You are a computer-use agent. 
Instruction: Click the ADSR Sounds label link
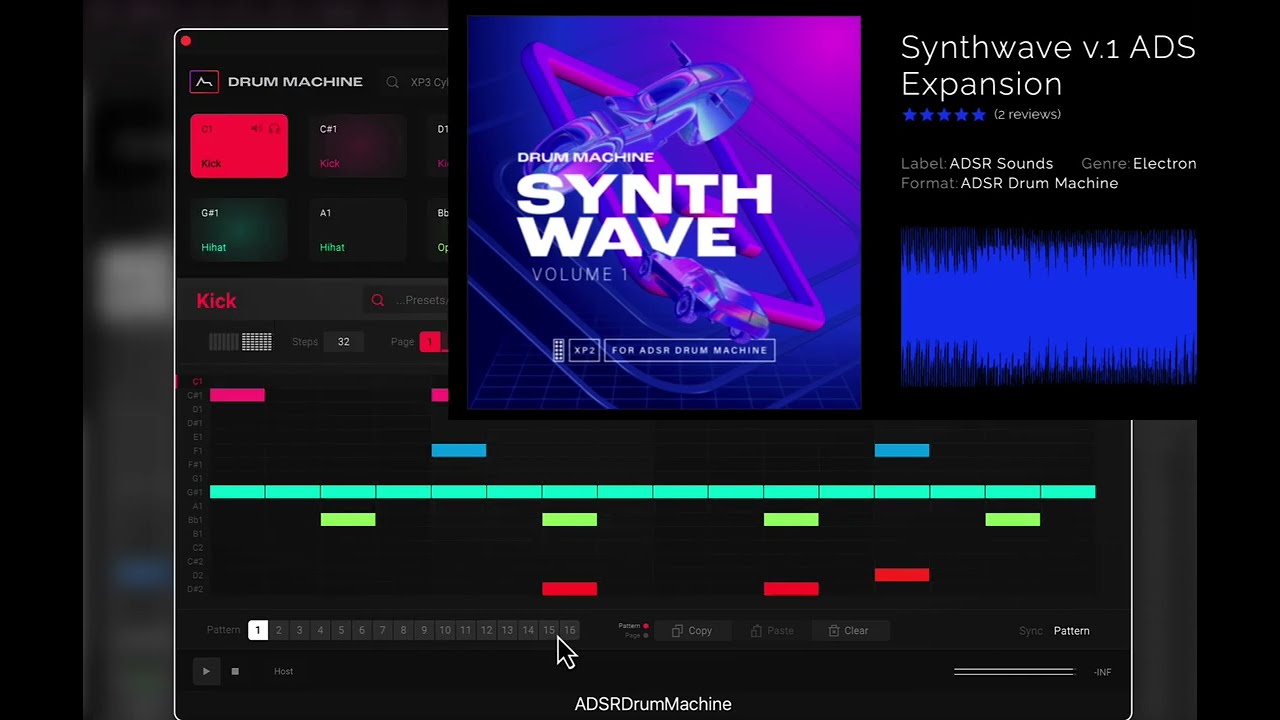tap(1001, 163)
